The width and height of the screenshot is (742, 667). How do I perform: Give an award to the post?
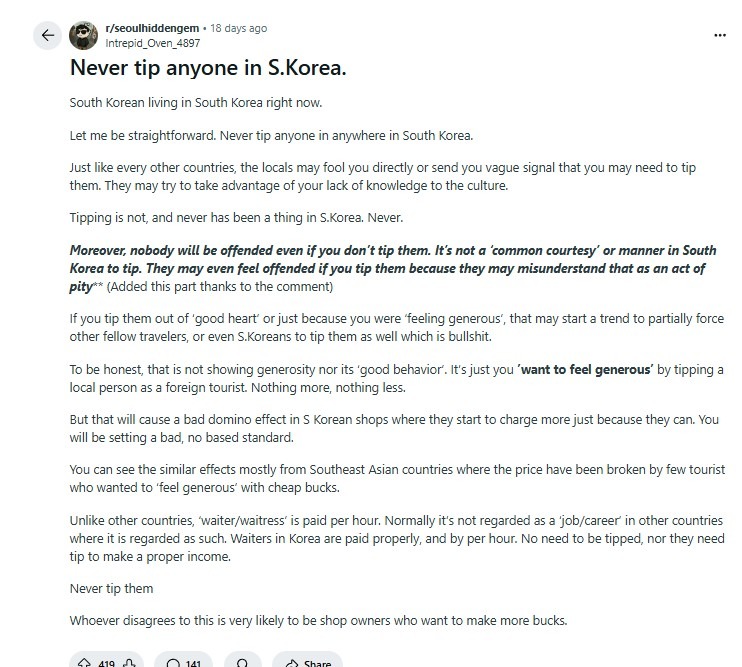[242, 663]
